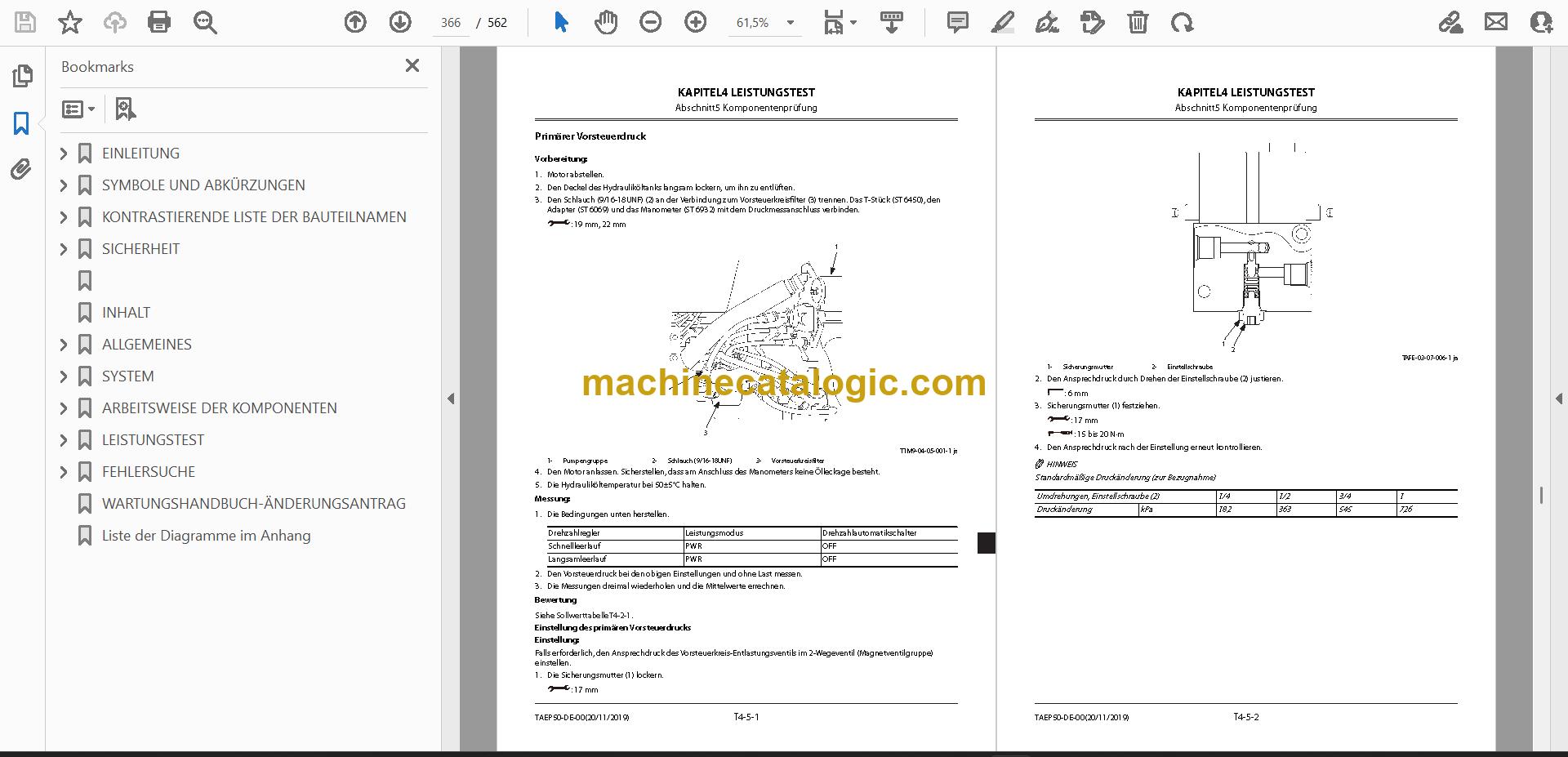Open the page fit options menu
This screenshot has height=757, width=1568.
click(x=840, y=22)
